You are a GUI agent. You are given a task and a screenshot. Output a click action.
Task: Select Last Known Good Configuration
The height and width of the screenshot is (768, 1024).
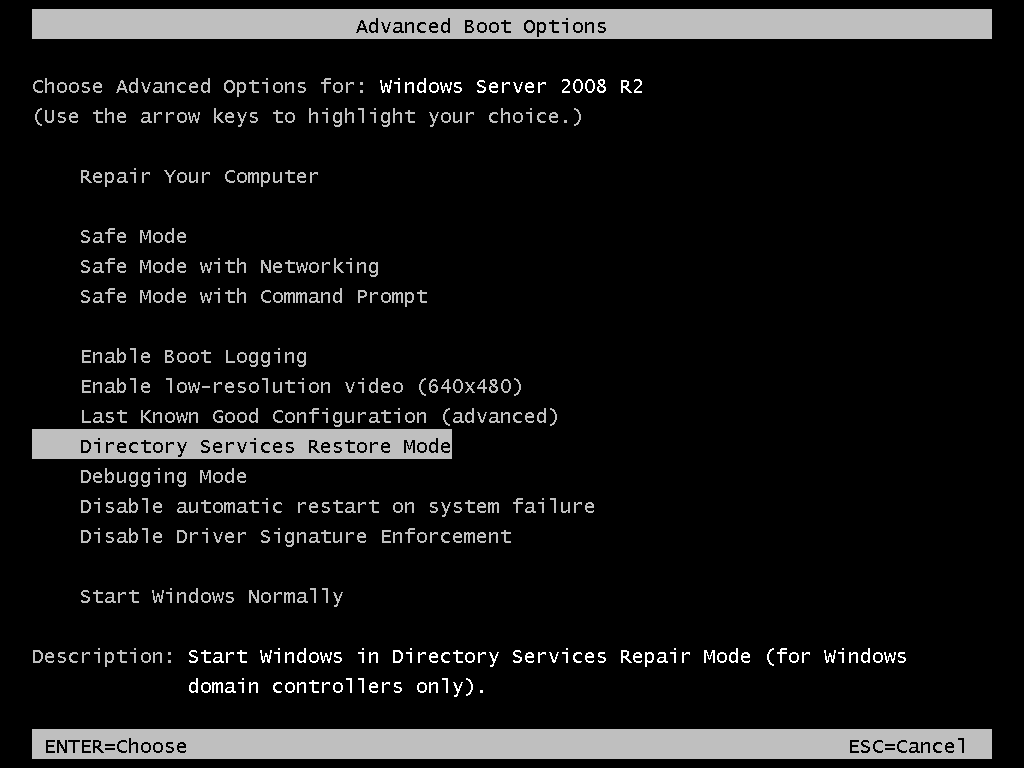[x=319, y=416]
